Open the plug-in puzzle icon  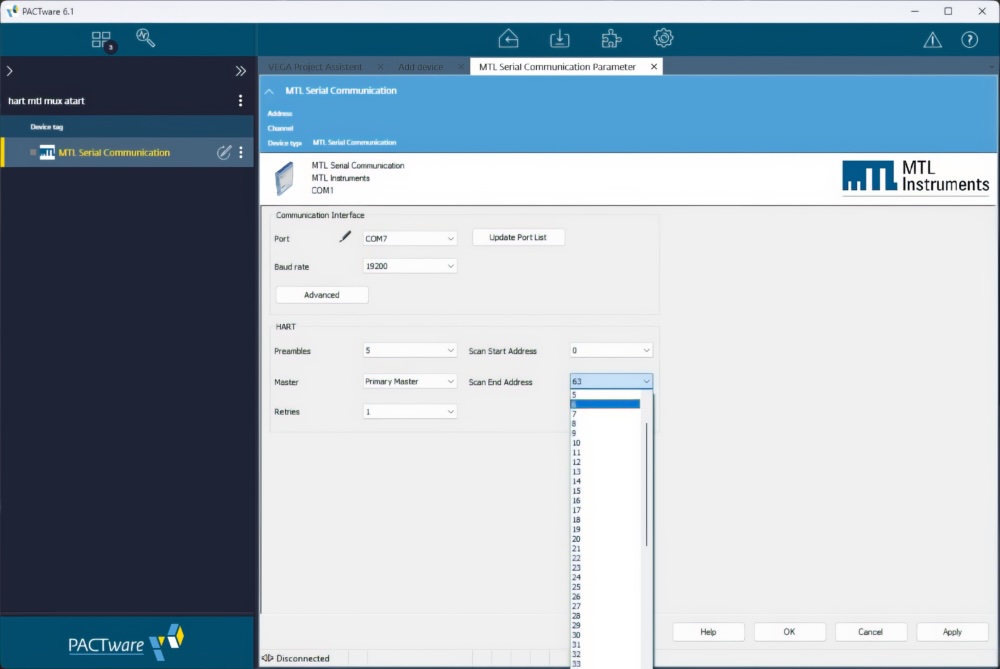(611, 39)
